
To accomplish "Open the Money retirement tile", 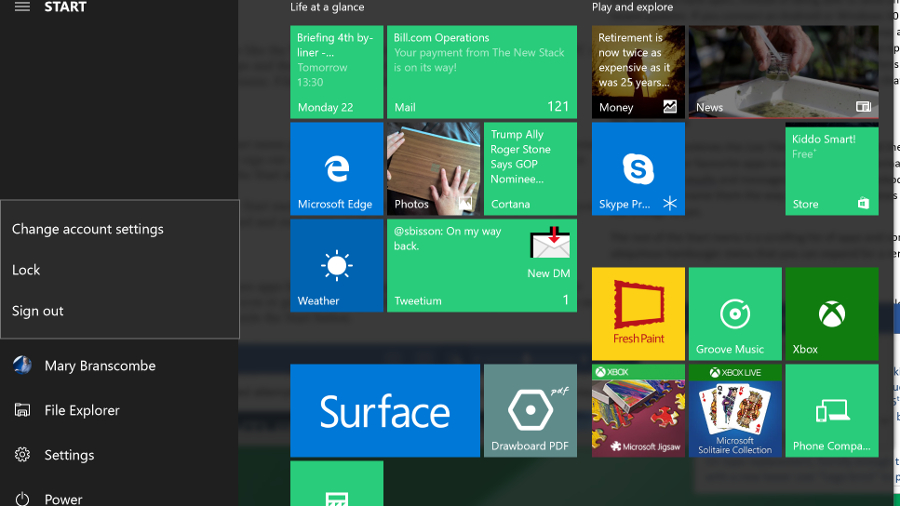I will click(638, 72).
